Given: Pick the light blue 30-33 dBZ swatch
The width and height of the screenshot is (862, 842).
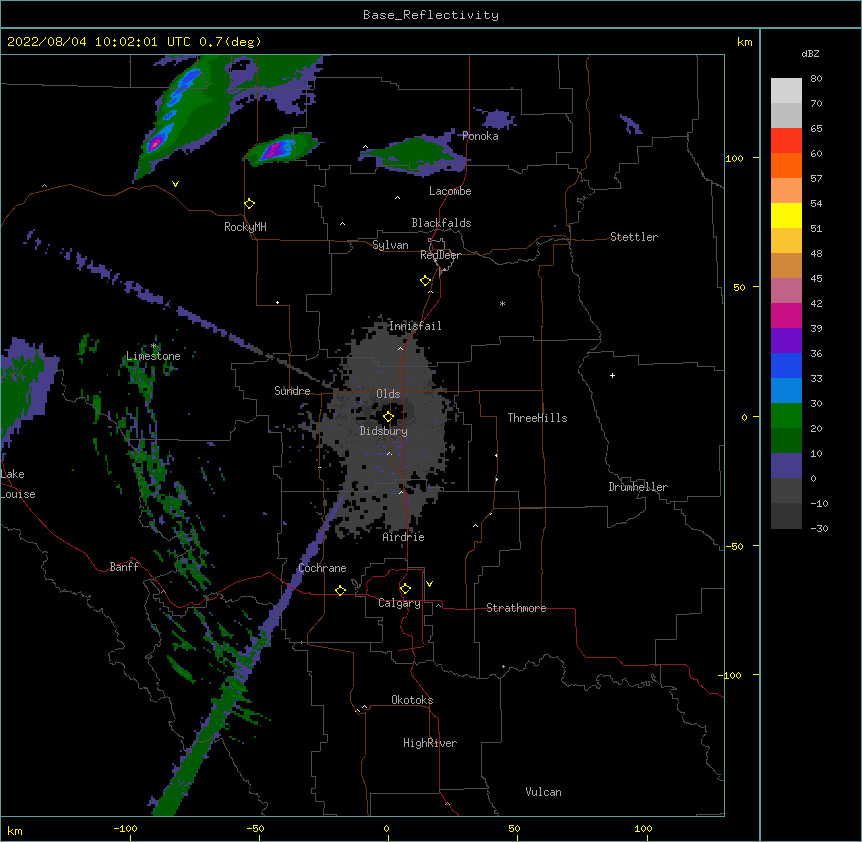Looking at the screenshot, I should [786, 391].
